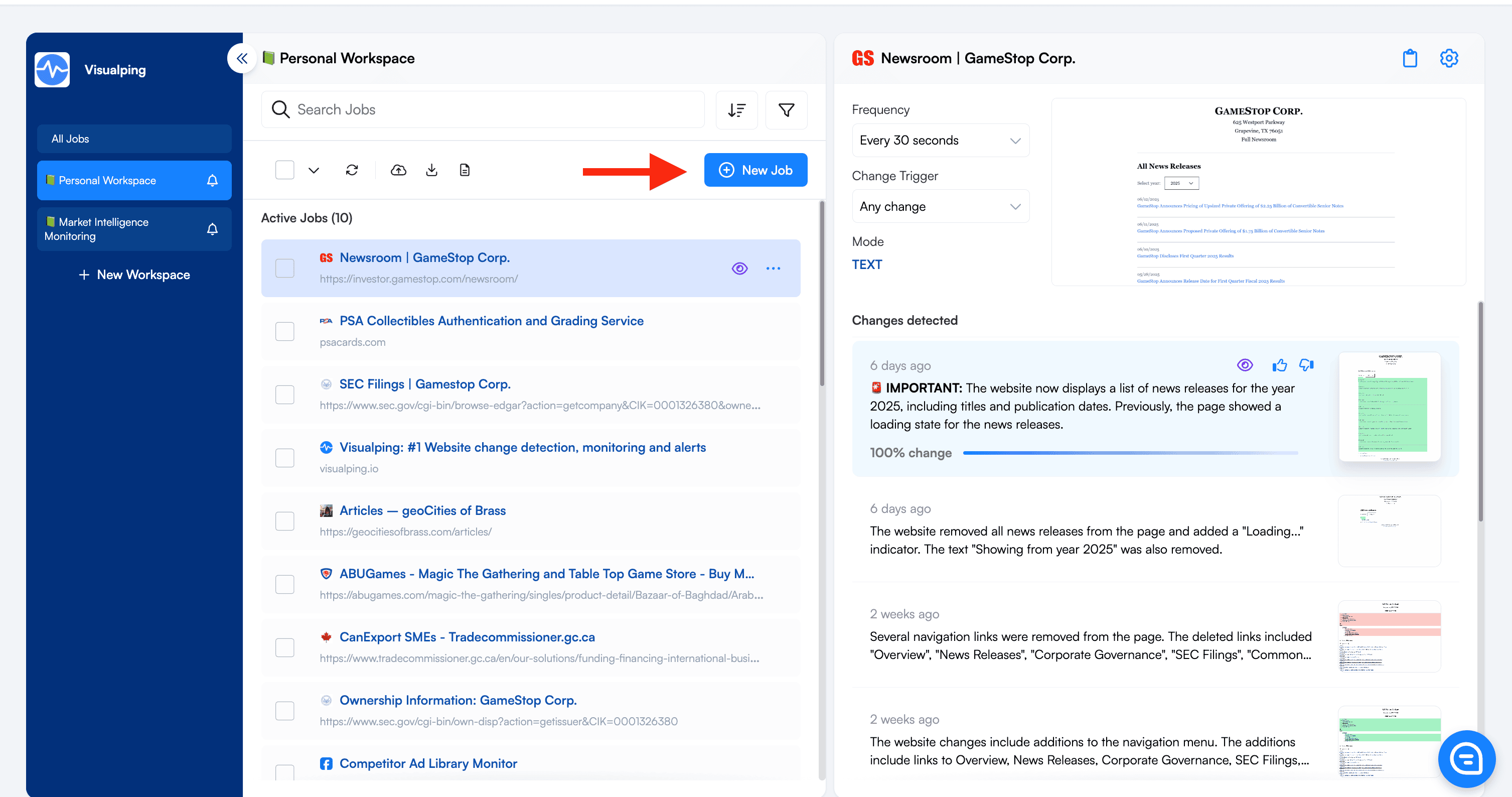
Task: Expand the bulk selection chevron dropdown
Action: [314, 170]
